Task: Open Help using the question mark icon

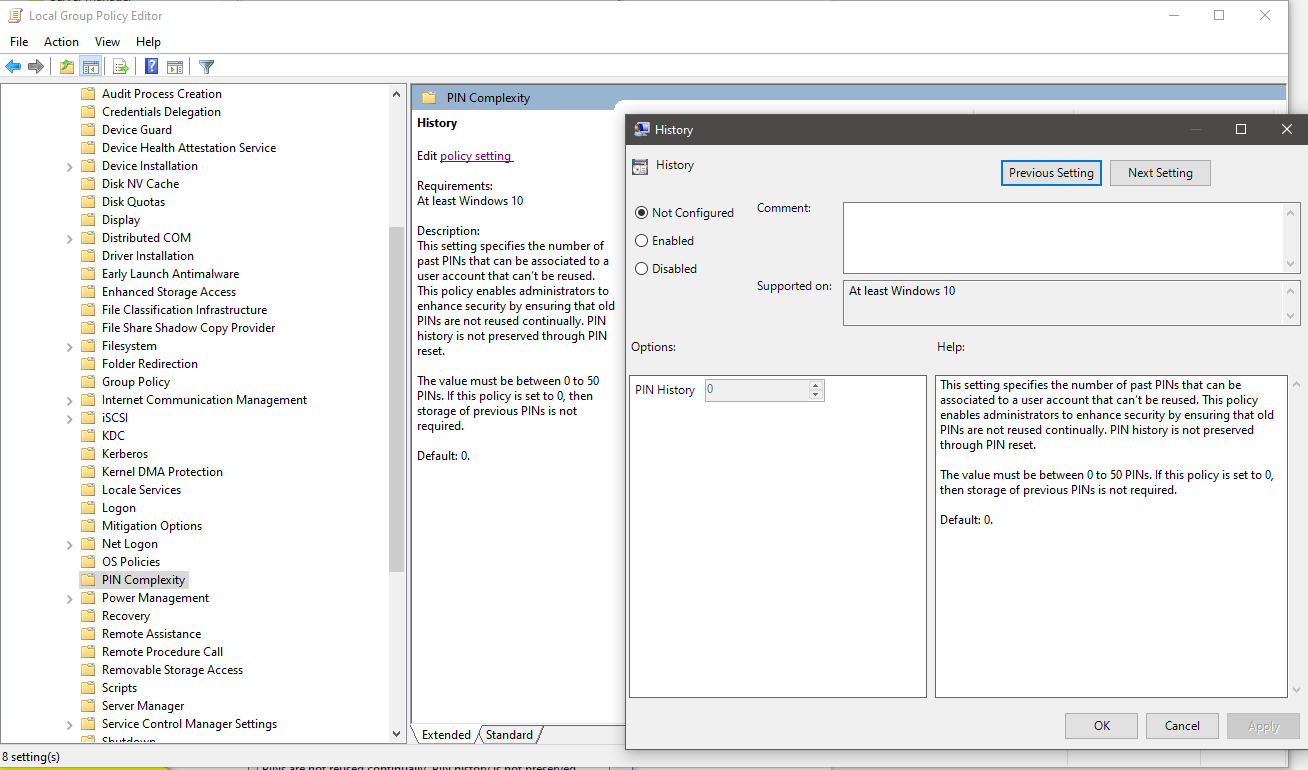Action: (x=151, y=66)
